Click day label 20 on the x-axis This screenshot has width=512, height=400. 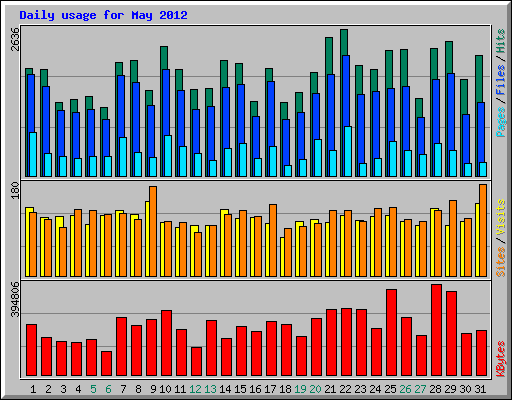(x=315, y=389)
